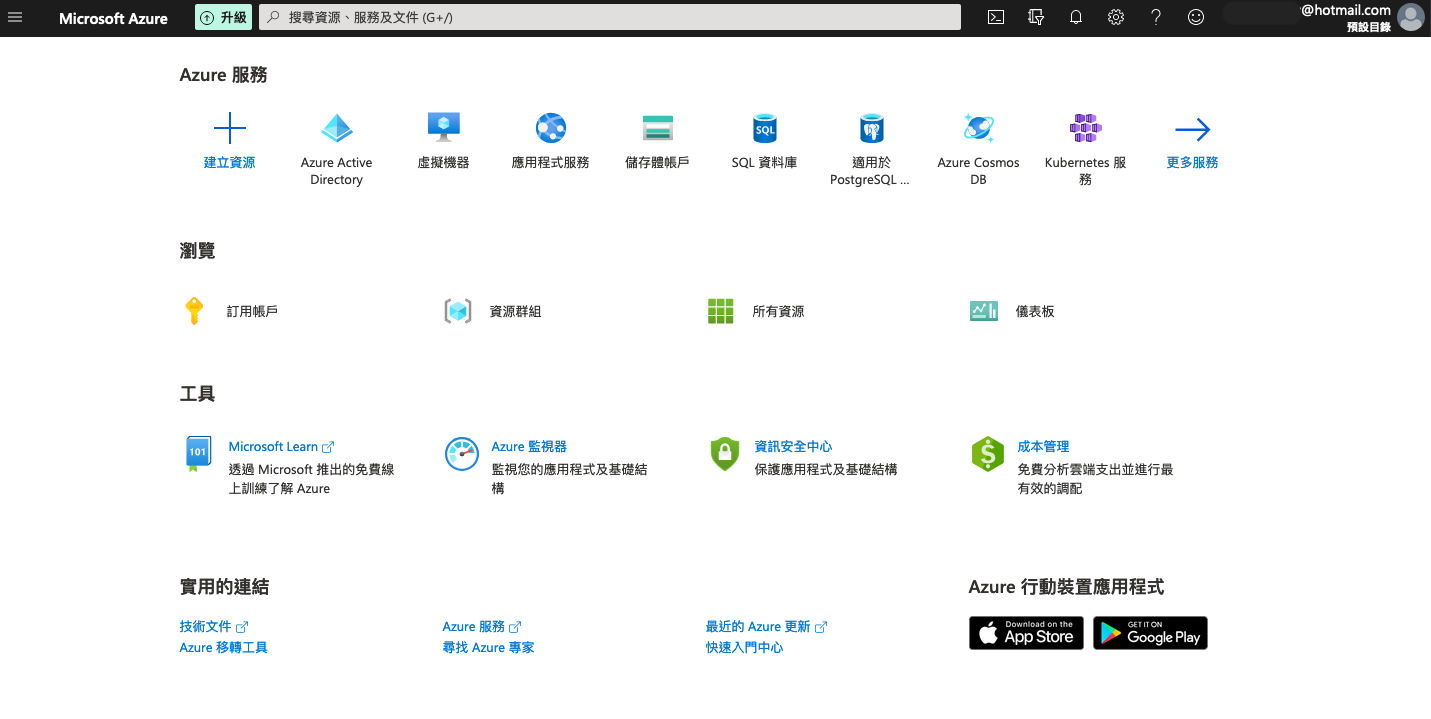The width and height of the screenshot is (1431, 719).
Task: Open the 虛擬機器 service icon
Action: pos(443,127)
